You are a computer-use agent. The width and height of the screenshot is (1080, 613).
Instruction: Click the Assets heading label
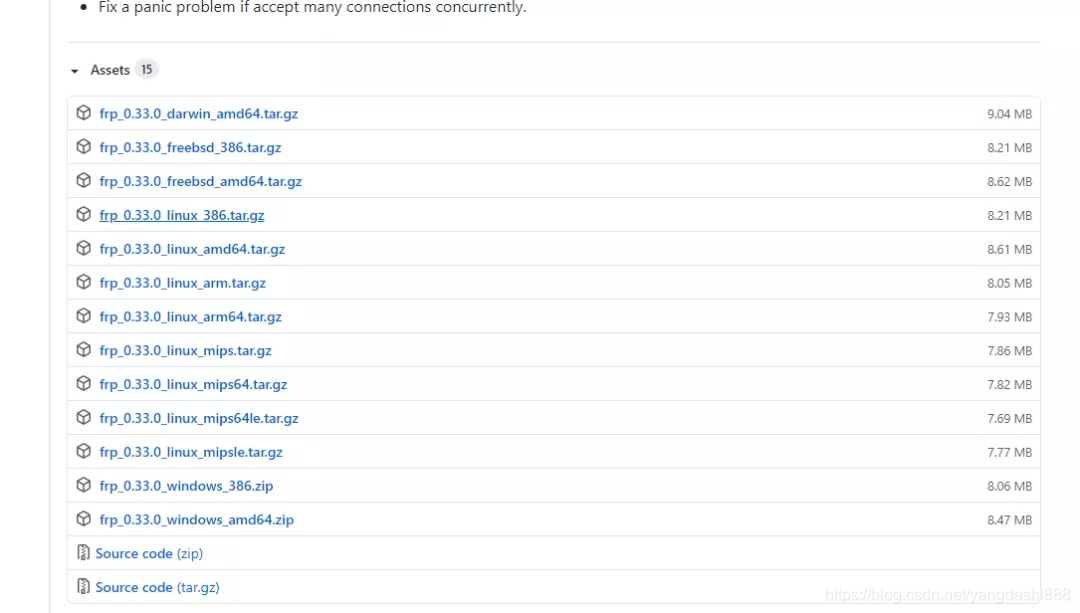point(110,70)
